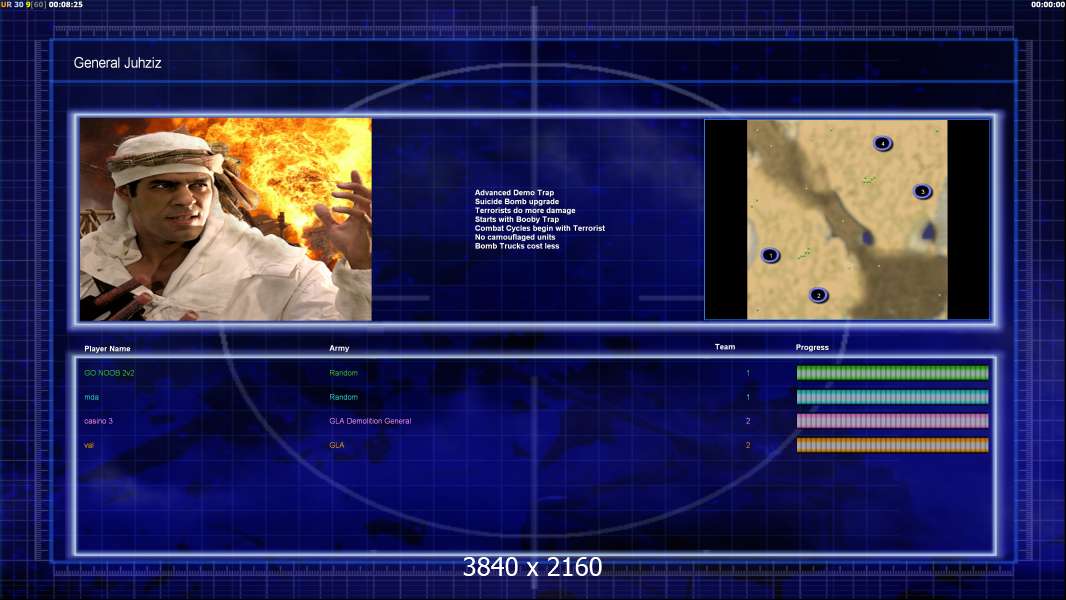The image size is (1066, 600).
Task: Click "Terrorists do more damage" text
Action: [x=525, y=211]
